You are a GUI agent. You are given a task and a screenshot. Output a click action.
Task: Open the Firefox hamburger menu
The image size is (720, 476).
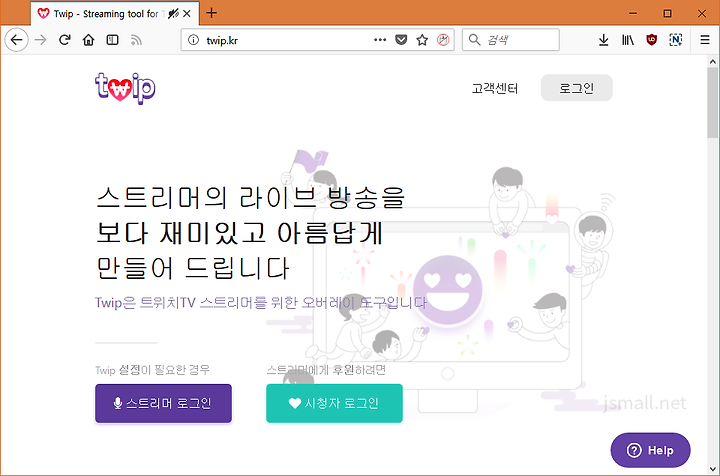(705, 40)
